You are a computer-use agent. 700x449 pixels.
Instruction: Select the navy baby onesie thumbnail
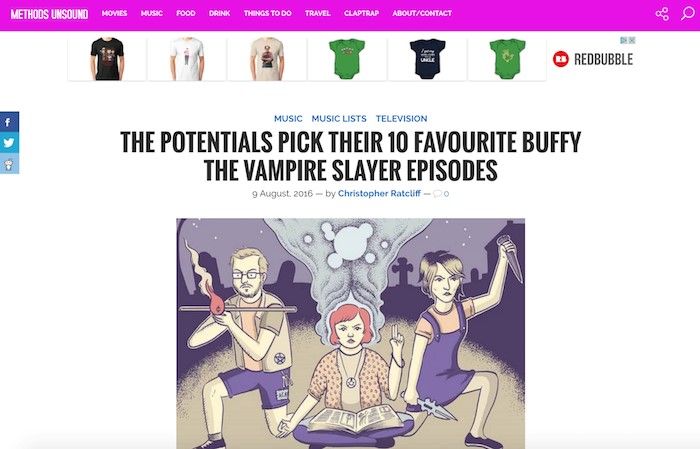(x=427, y=59)
